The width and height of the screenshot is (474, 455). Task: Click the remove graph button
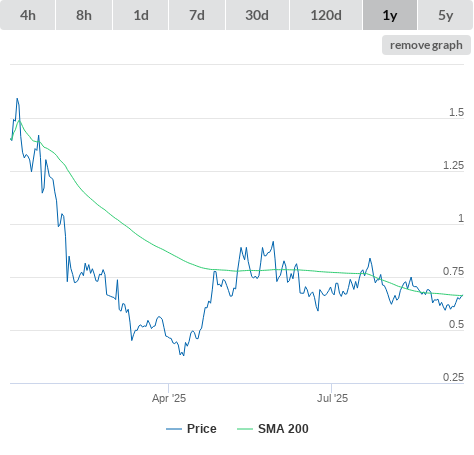point(426,45)
